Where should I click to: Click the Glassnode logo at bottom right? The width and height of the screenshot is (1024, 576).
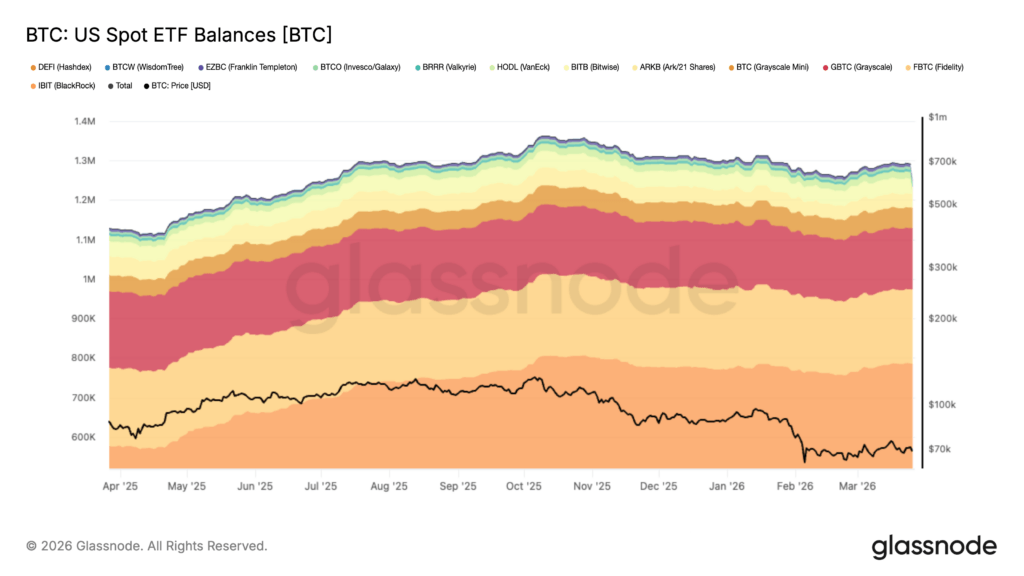point(933,546)
